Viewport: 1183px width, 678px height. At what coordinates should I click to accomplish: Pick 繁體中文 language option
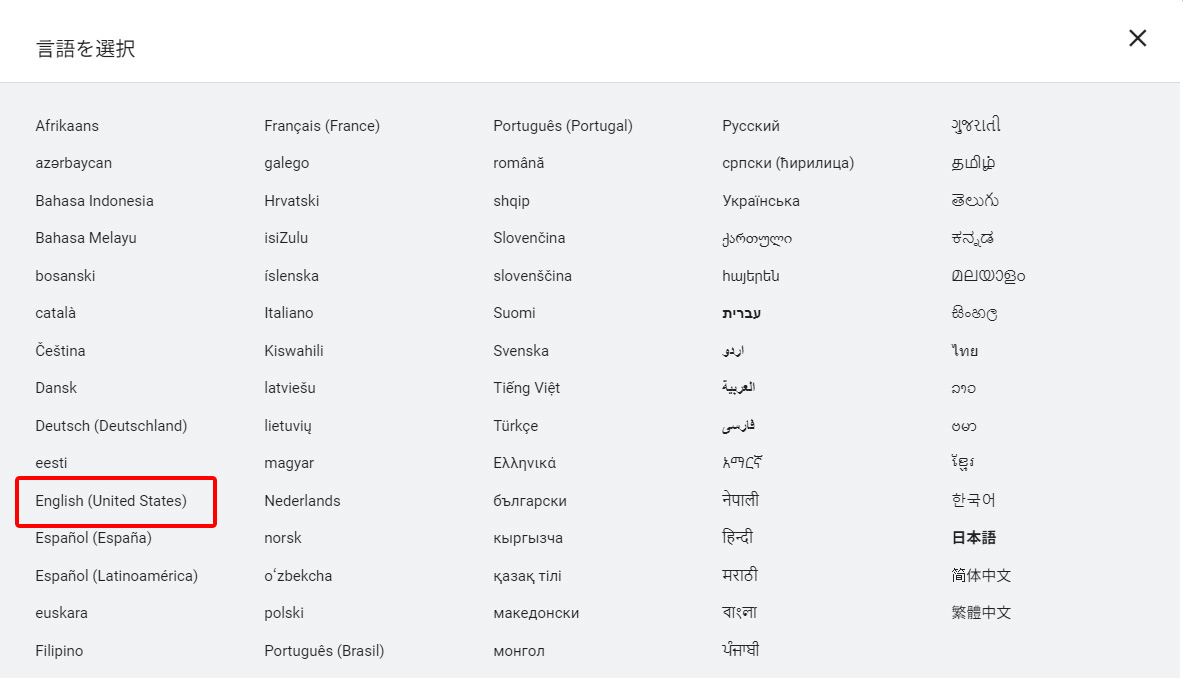click(981, 613)
